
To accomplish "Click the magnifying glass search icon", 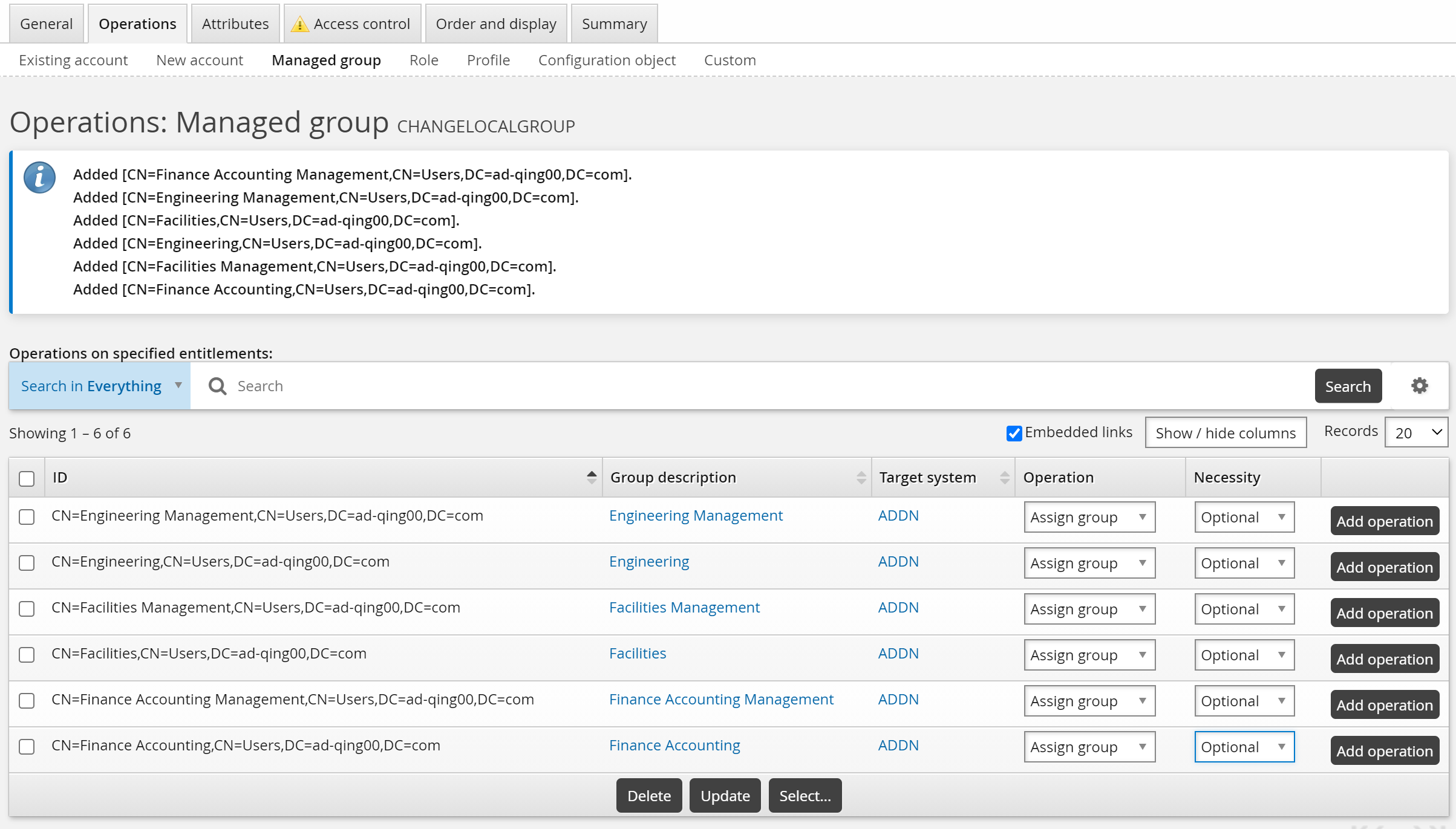I will coord(217,386).
